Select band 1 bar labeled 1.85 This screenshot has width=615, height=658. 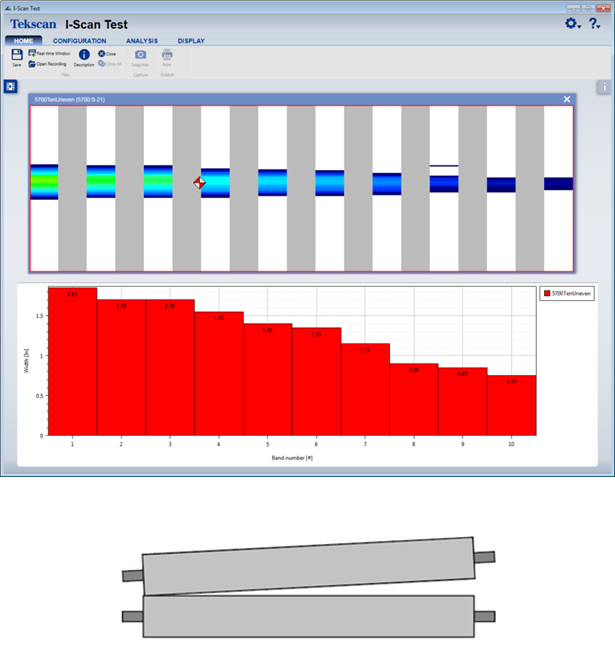[x=73, y=361]
